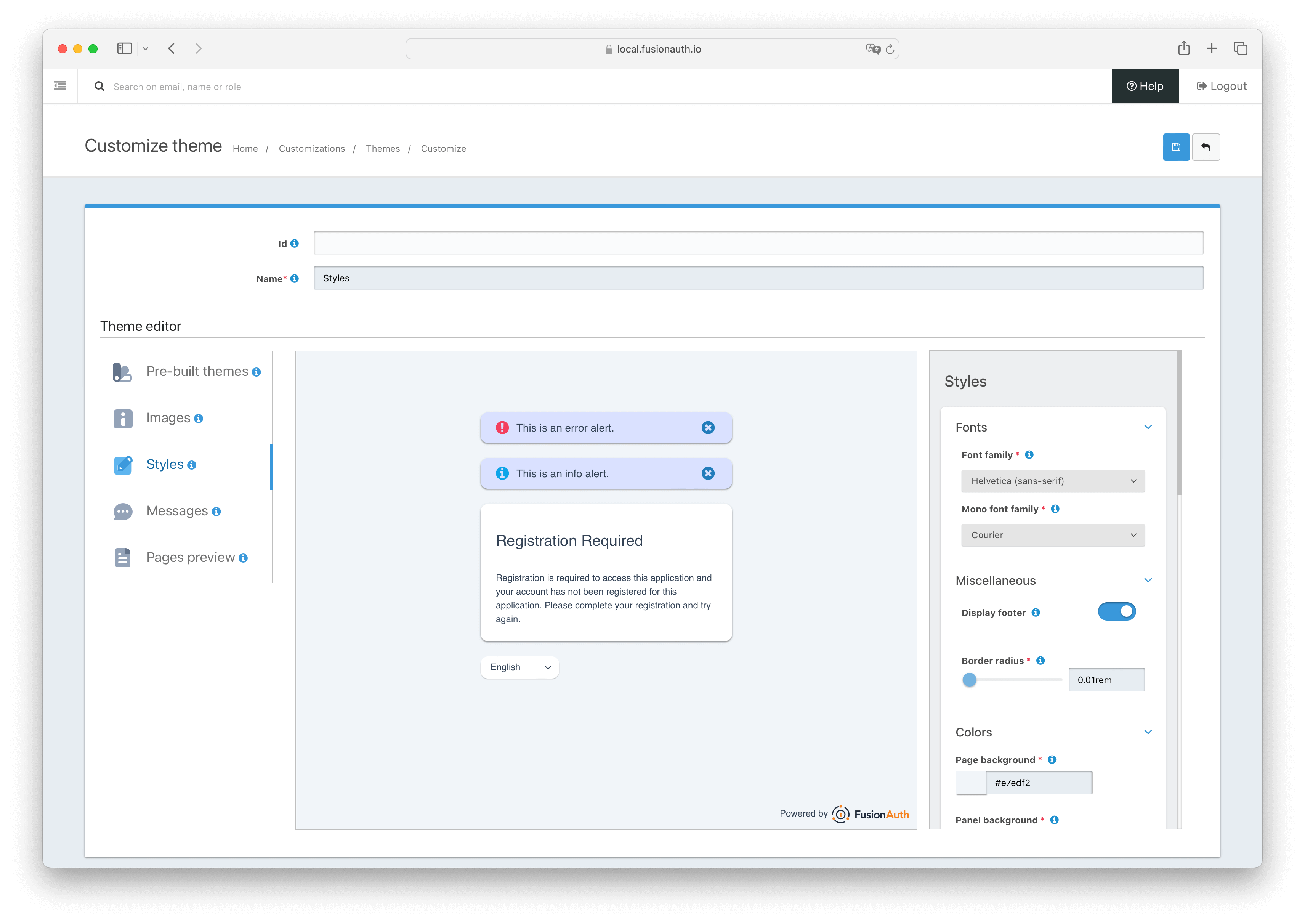Click the Styles pencil icon

[x=122, y=465]
